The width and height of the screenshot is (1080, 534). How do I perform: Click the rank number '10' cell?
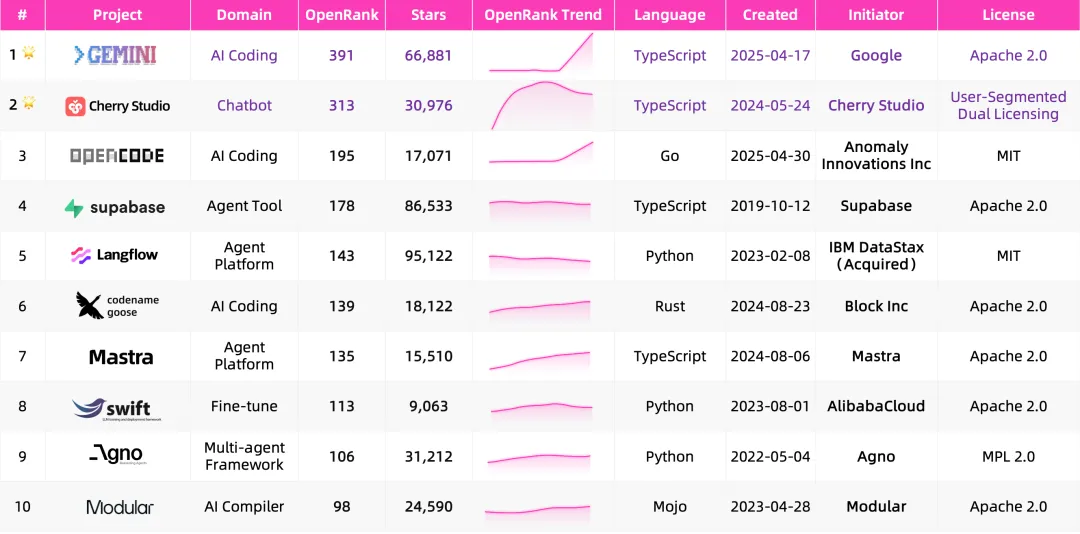click(22, 507)
